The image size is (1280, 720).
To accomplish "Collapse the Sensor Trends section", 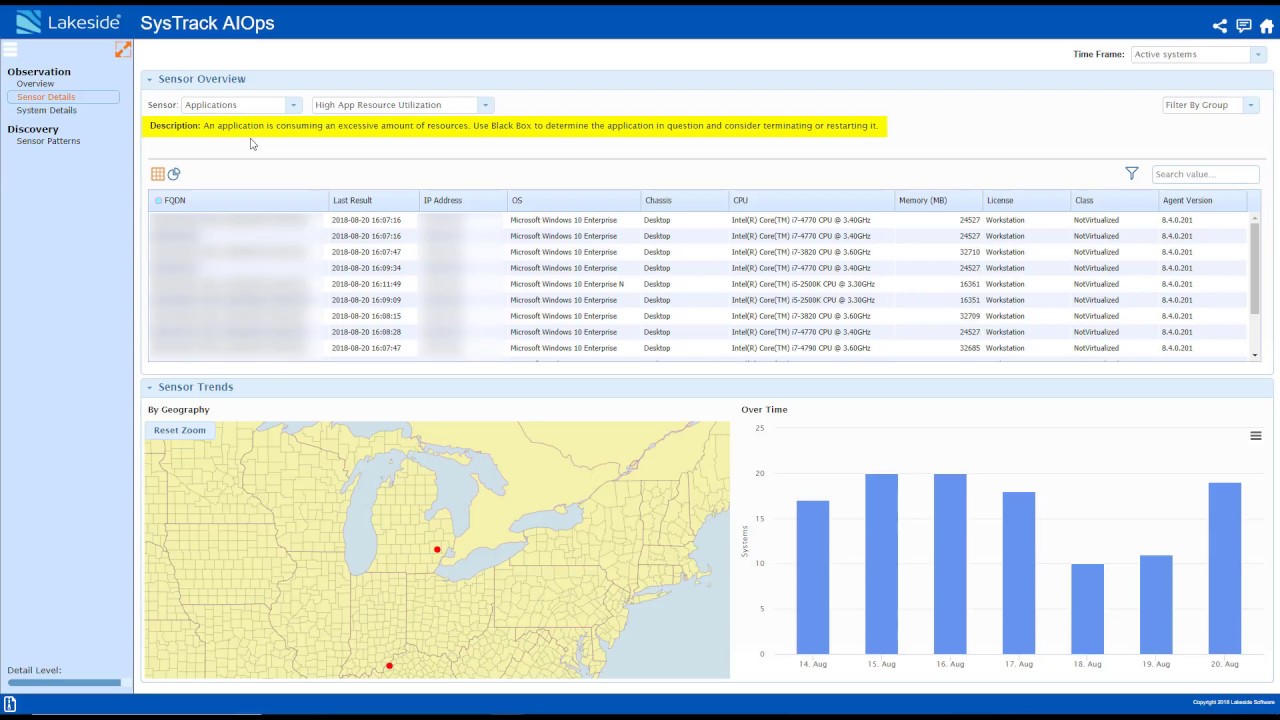I will [150, 387].
